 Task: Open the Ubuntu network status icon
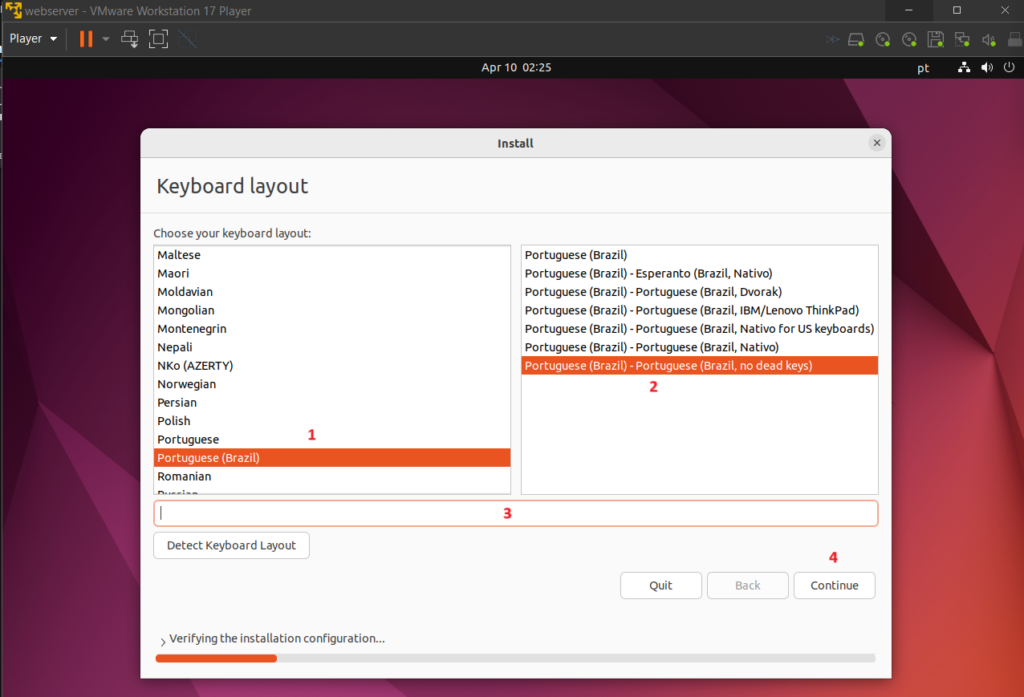(964, 67)
